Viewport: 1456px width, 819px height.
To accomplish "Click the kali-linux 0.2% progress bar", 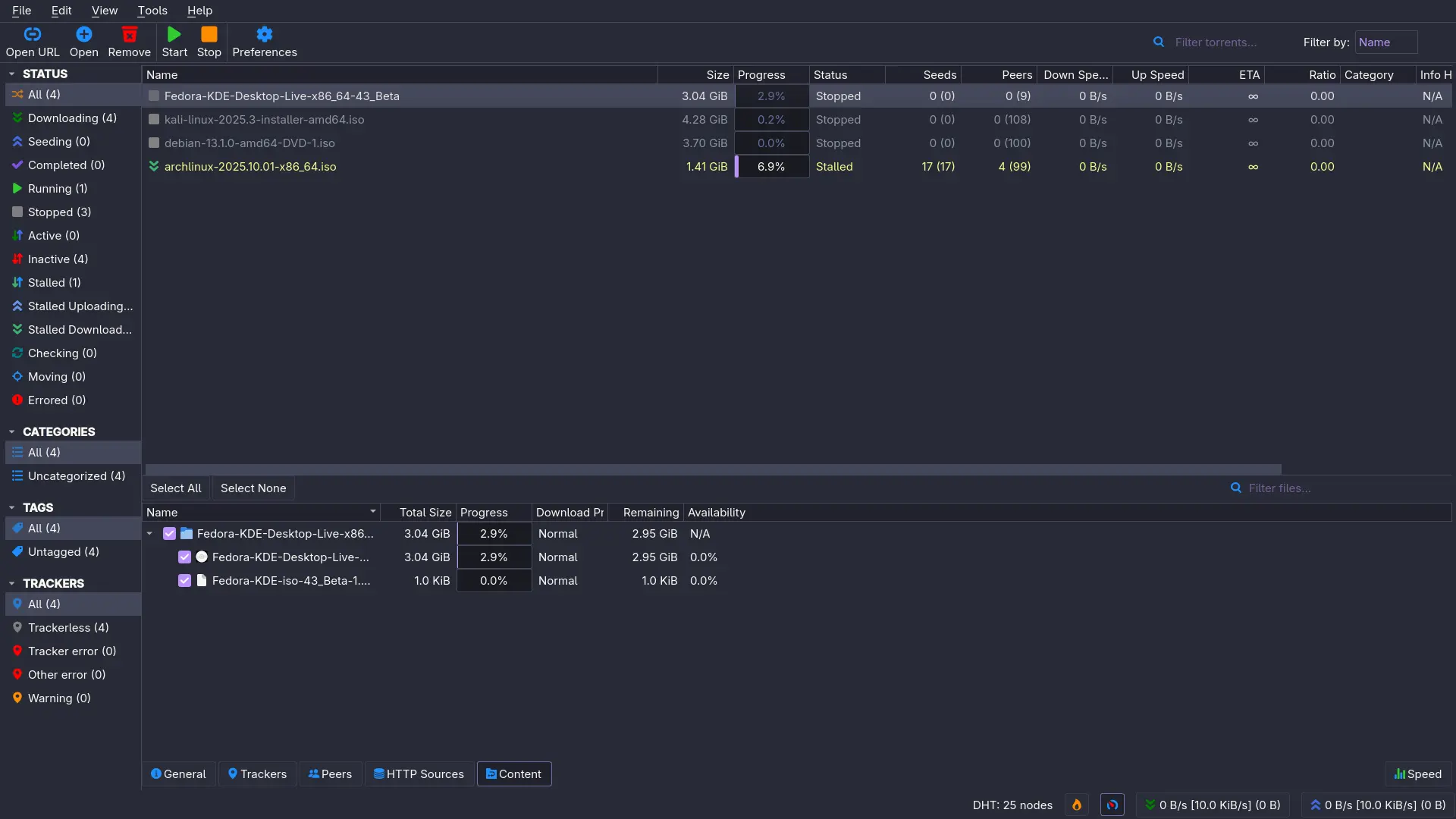I will pyautogui.click(x=772, y=120).
